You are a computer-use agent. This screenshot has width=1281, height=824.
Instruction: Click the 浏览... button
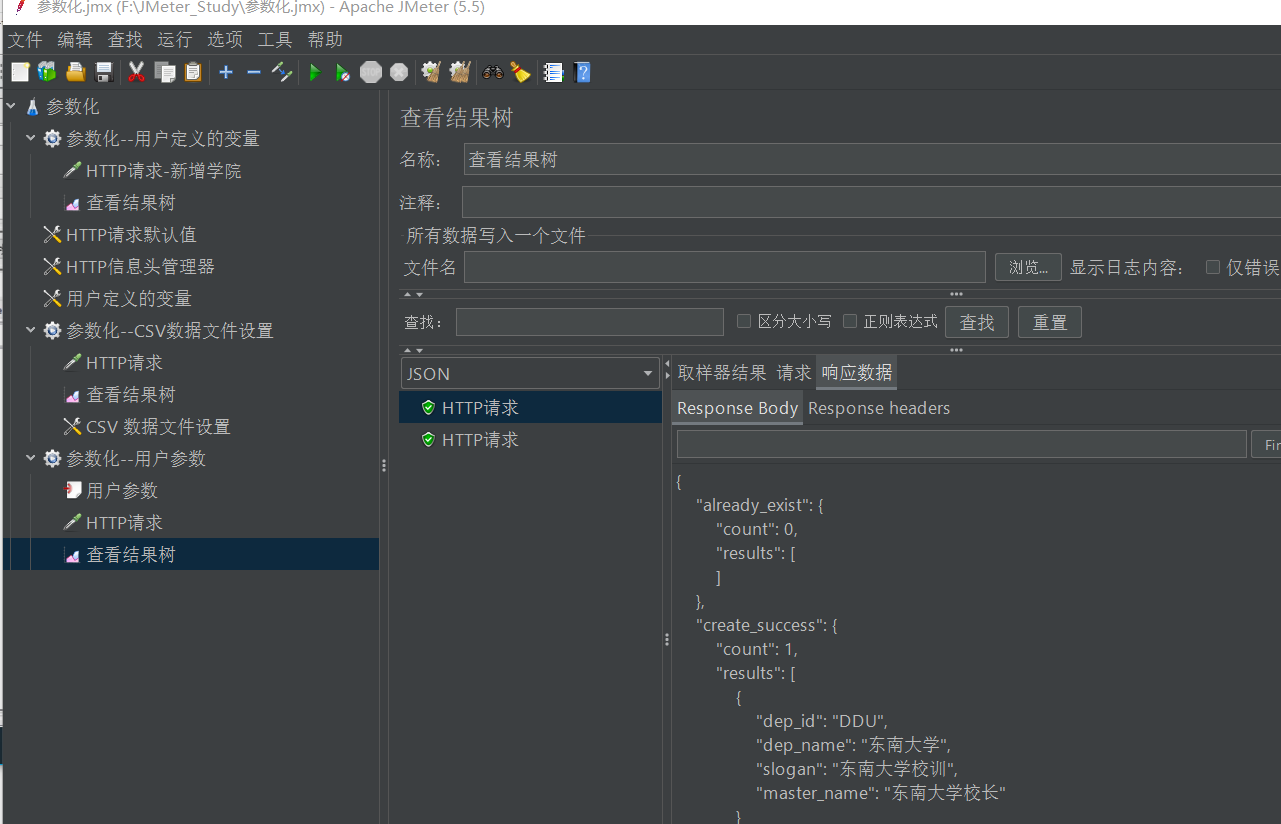tap(1028, 267)
